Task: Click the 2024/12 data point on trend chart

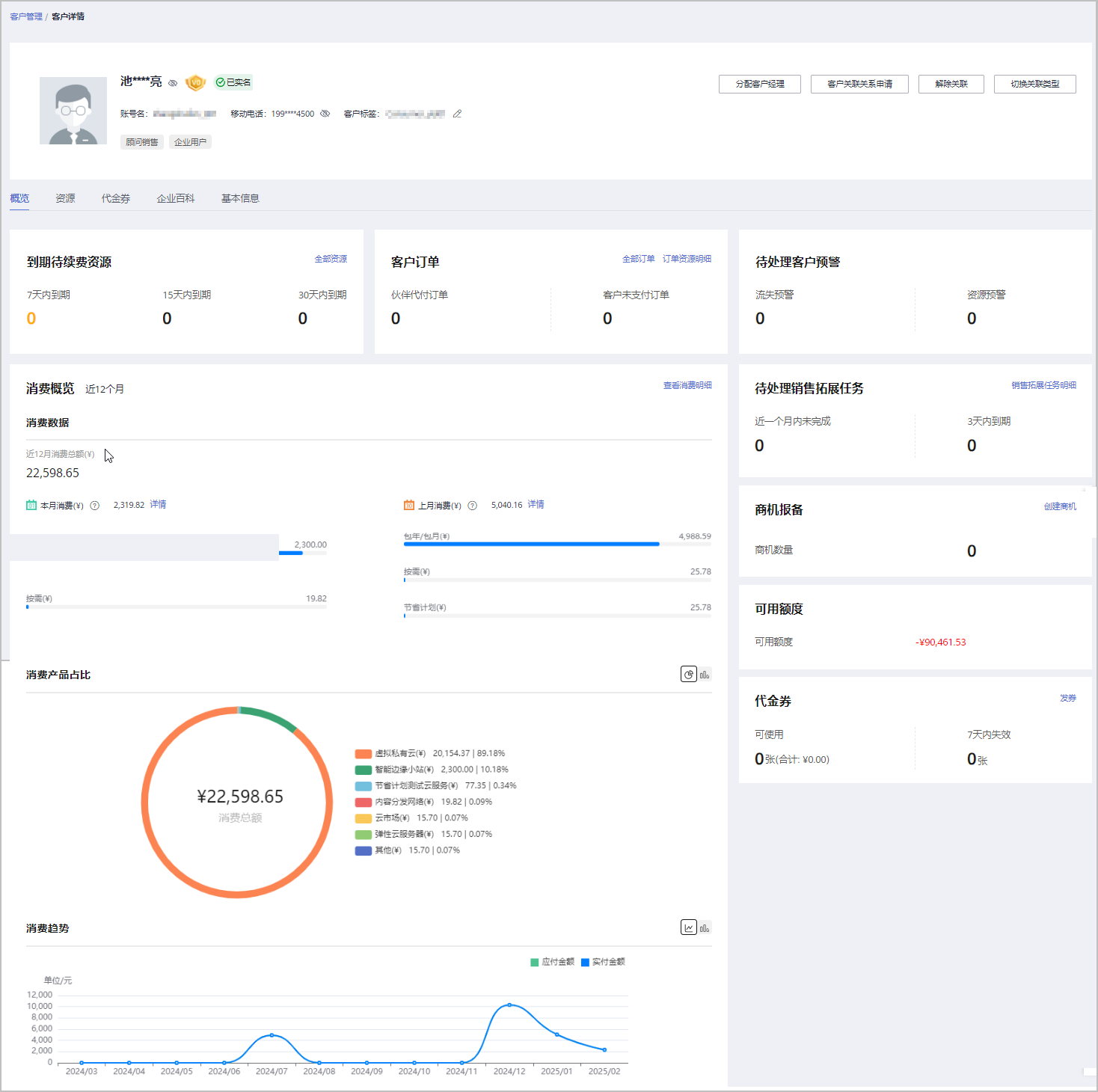Action: point(509,1004)
